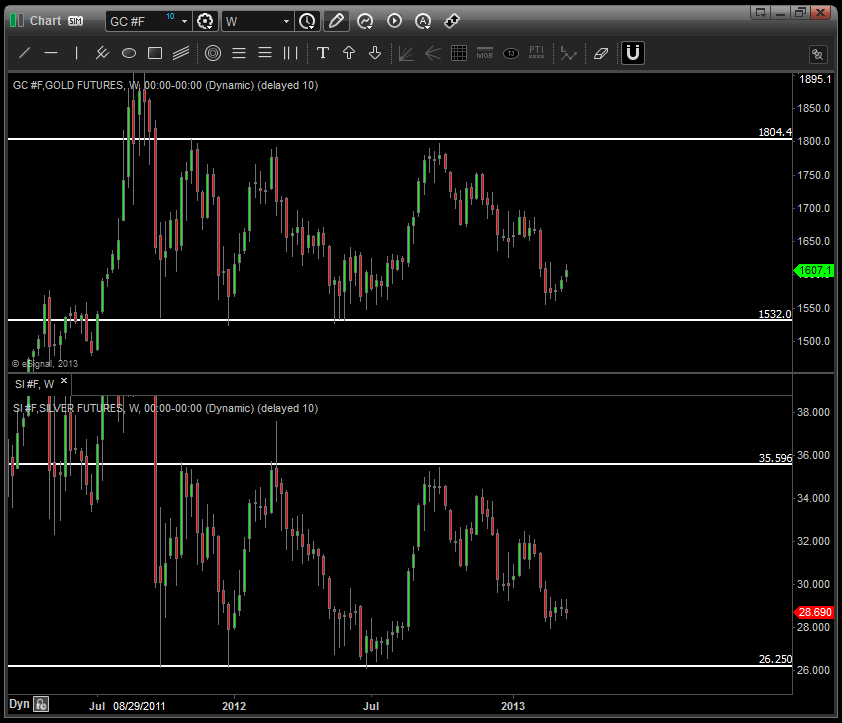Click the 1804.4 gold resistance line

coord(400,139)
